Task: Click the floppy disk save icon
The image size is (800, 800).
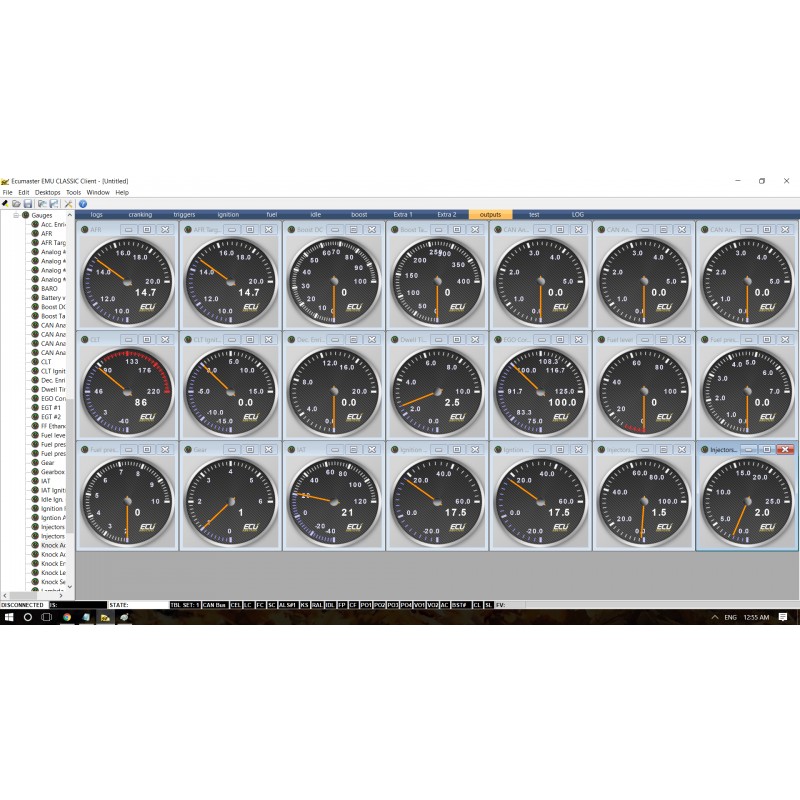Action: click(x=28, y=204)
